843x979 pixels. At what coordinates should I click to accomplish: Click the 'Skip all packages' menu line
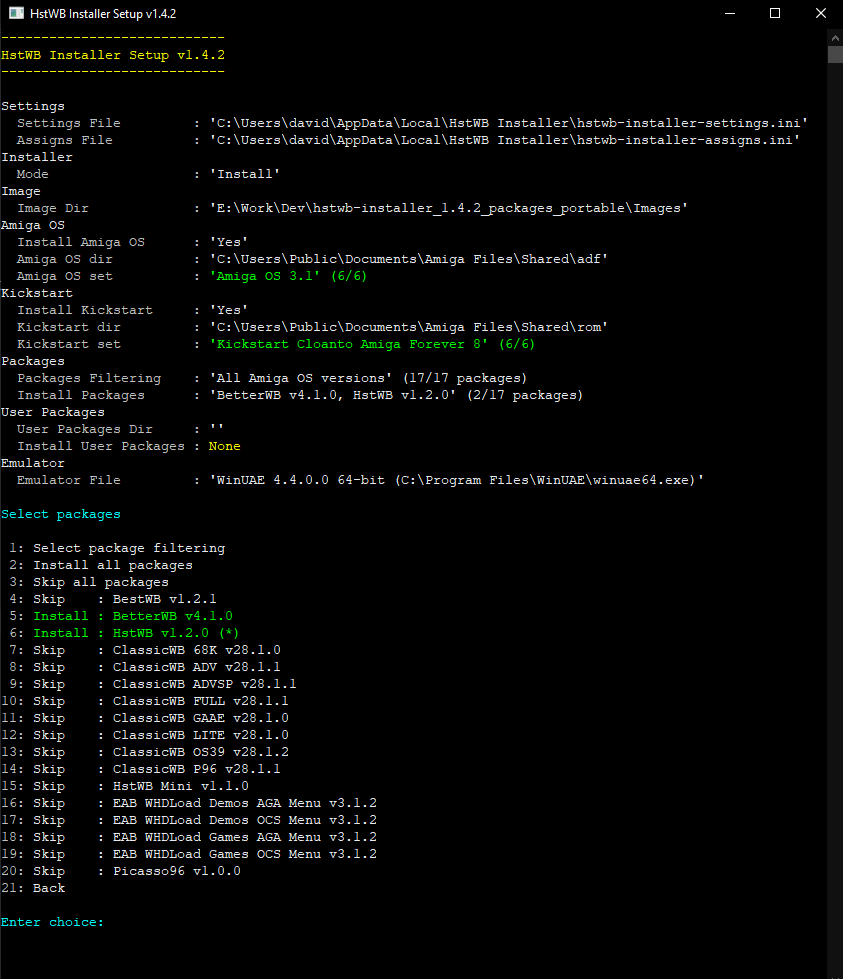89,582
